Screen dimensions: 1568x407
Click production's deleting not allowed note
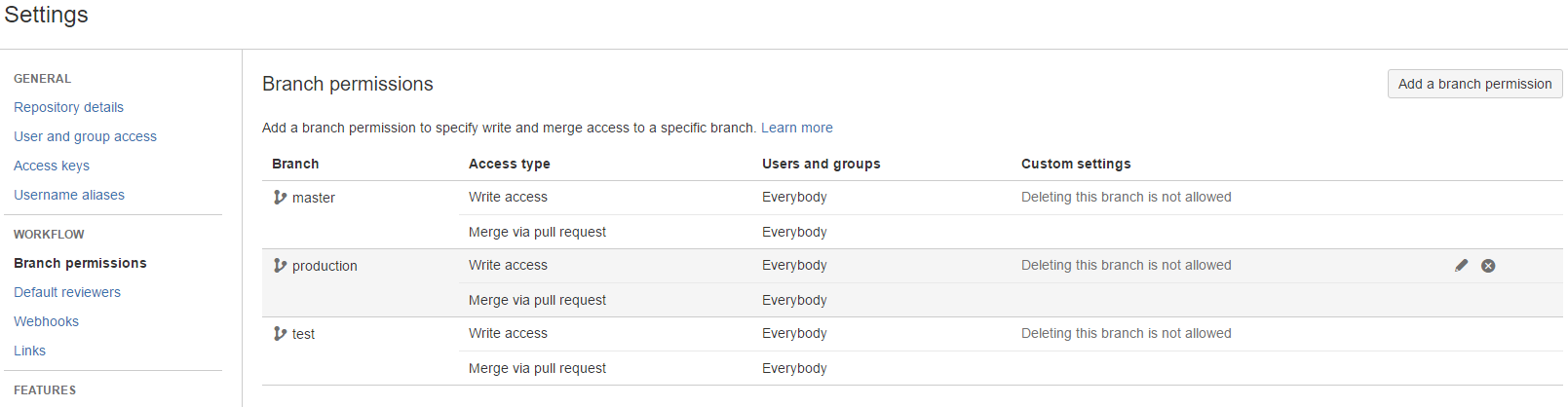[x=1127, y=265]
